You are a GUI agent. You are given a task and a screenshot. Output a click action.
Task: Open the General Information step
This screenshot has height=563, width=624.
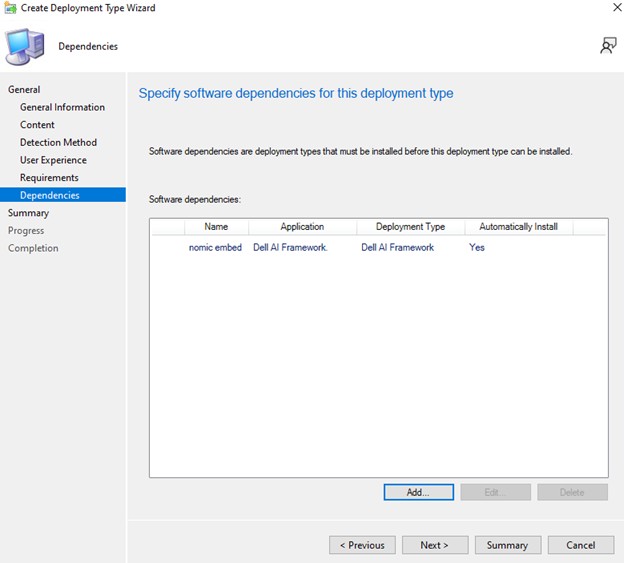(x=62, y=107)
